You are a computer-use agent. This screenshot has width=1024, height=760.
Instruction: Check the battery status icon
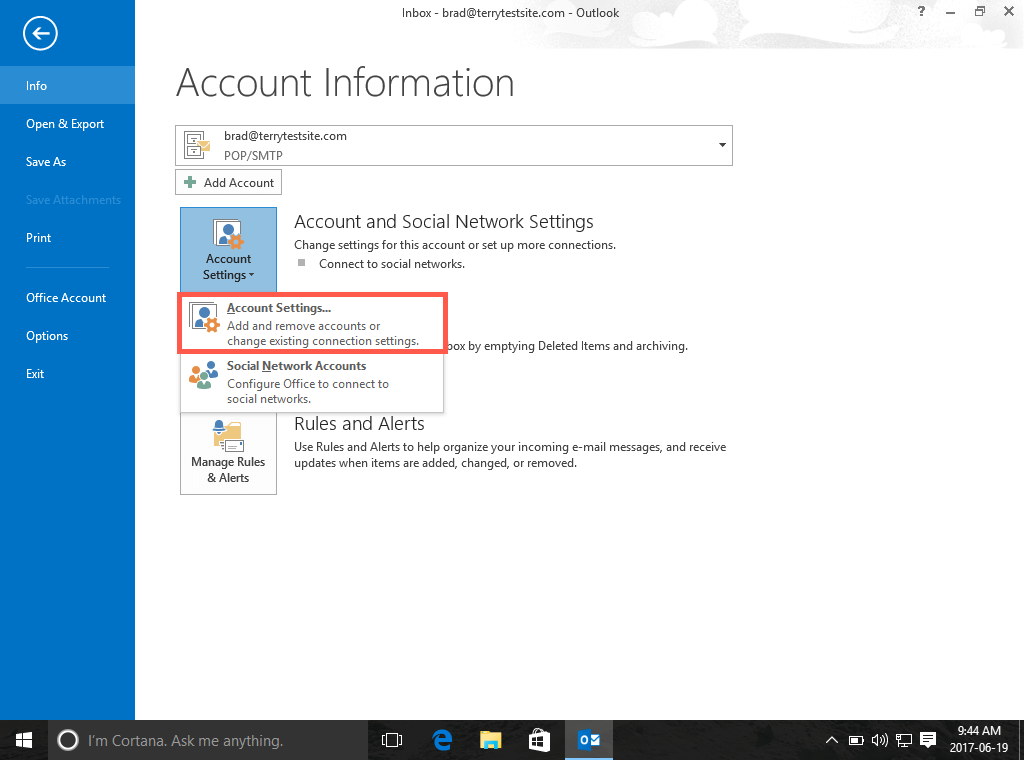coord(856,740)
